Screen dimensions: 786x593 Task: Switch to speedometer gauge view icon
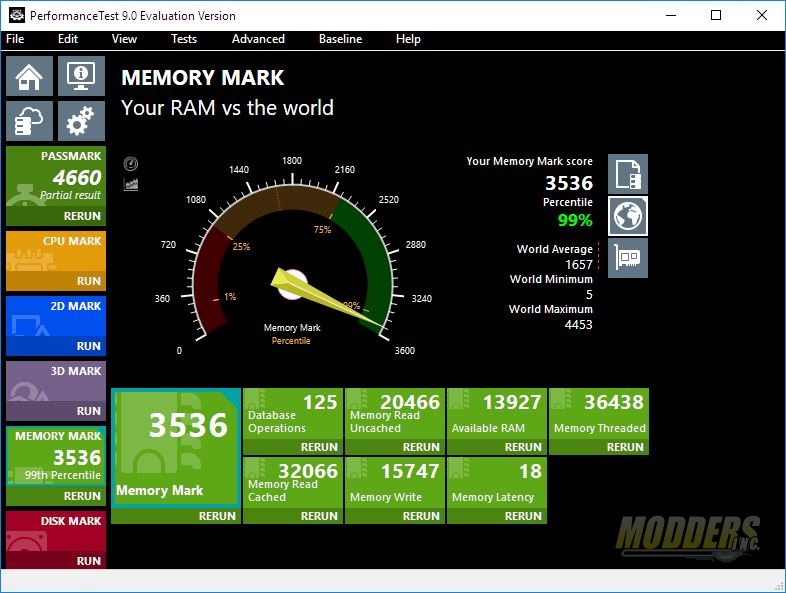click(x=131, y=163)
